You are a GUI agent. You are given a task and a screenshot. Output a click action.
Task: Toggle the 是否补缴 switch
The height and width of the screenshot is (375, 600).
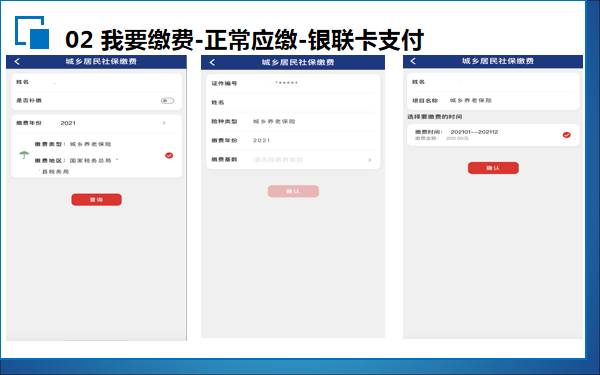pyautogui.click(x=167, y=101)
